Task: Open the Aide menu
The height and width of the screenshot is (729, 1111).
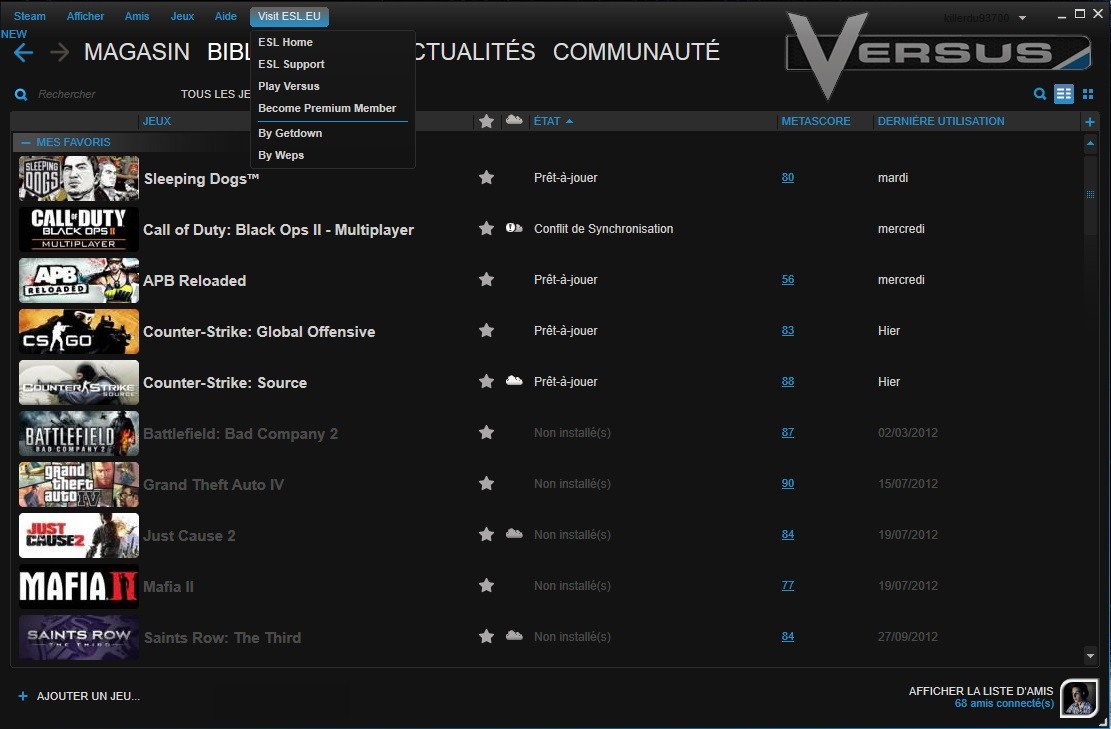Action: point(225,16)
